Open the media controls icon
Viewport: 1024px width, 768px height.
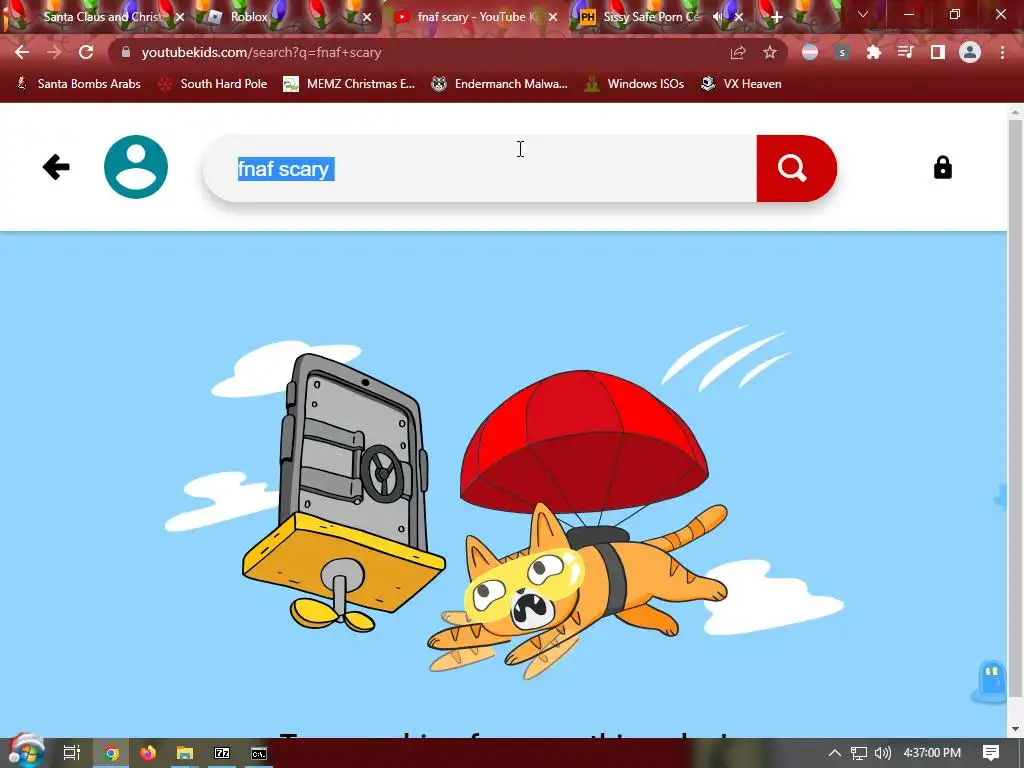906,53
